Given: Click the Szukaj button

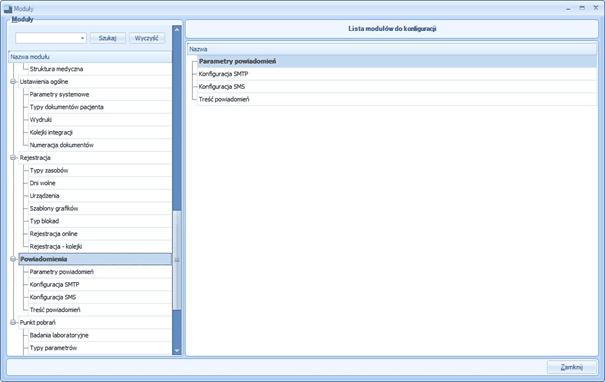Looking at the screenshot, I should point(107,38).
